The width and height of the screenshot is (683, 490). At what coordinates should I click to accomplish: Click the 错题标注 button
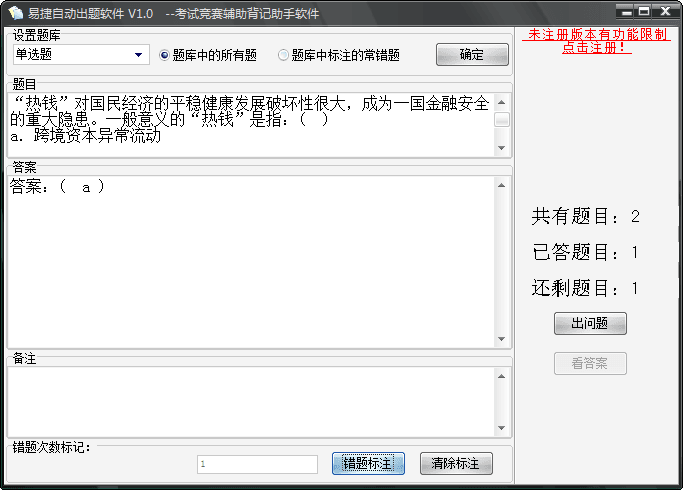[368, 463]
